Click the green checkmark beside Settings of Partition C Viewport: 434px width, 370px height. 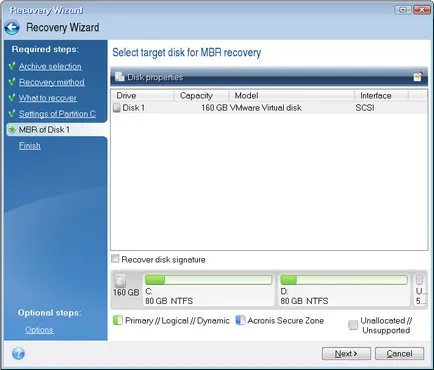(12, 114)
